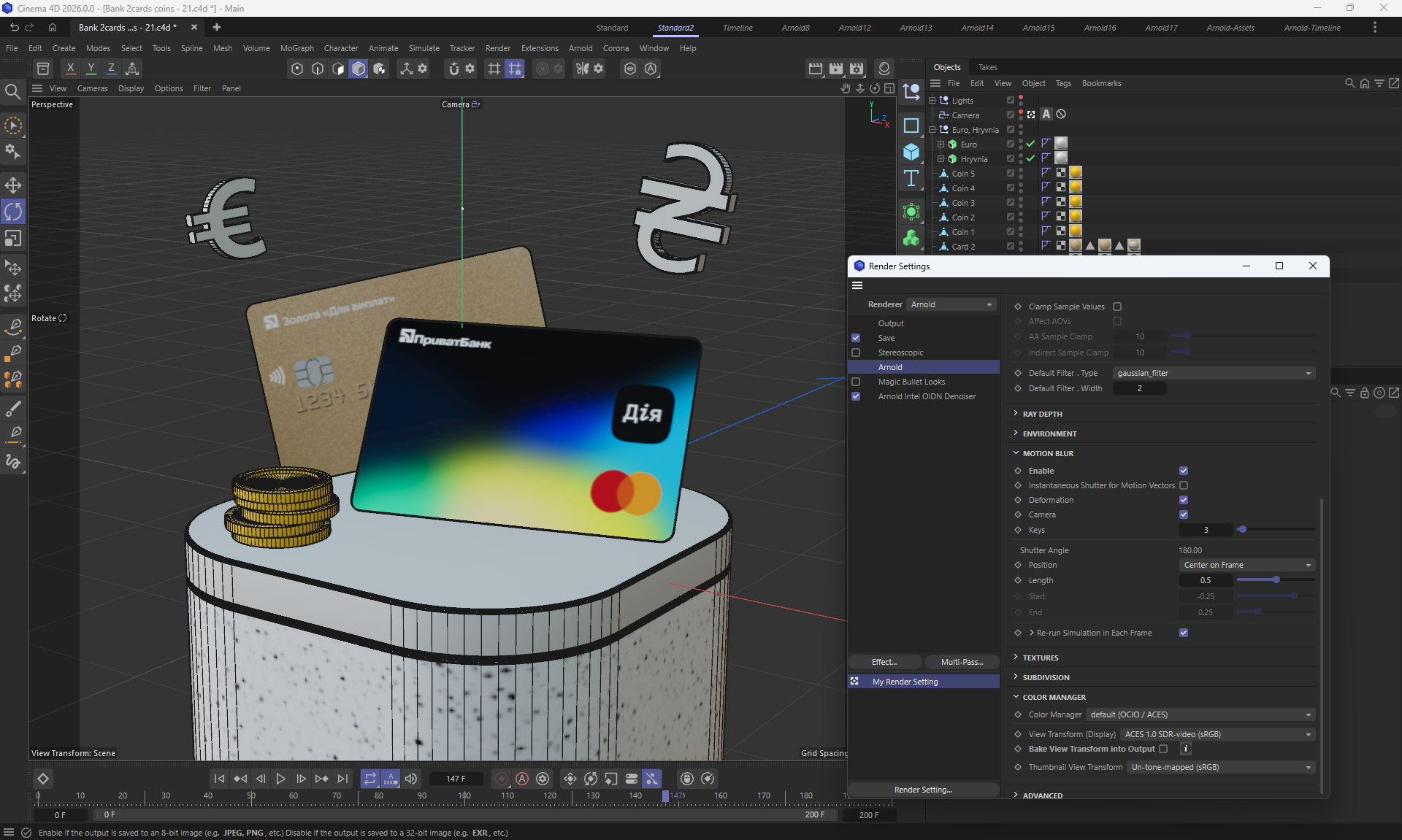Select the Scale tool in left toolbar
The height and width of the screenshot is (840, 1402).
[13, 239]
